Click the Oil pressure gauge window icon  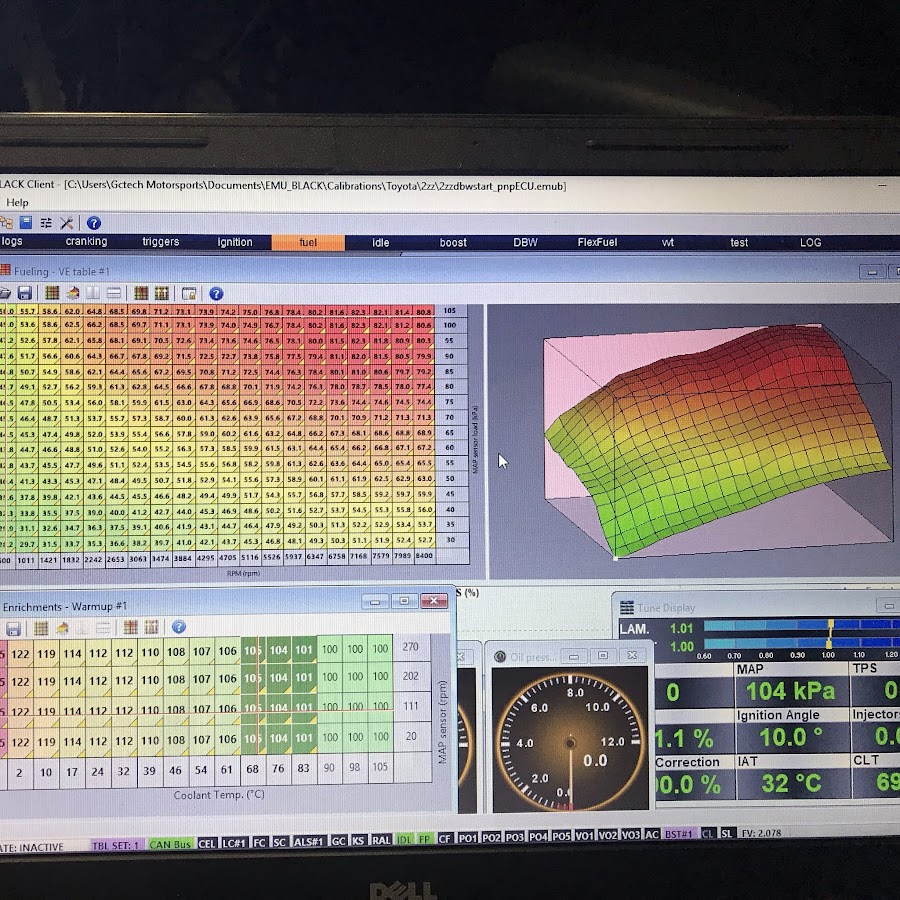[x=500, y=657]
